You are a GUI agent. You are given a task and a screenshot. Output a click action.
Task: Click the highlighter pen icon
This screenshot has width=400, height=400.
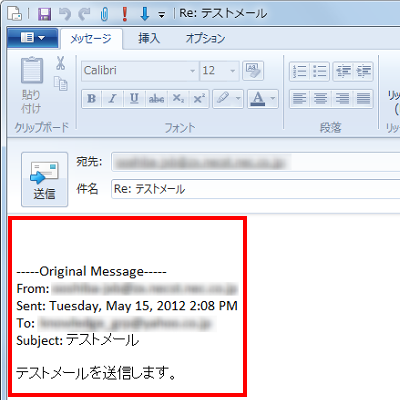(x=223, y=99)
